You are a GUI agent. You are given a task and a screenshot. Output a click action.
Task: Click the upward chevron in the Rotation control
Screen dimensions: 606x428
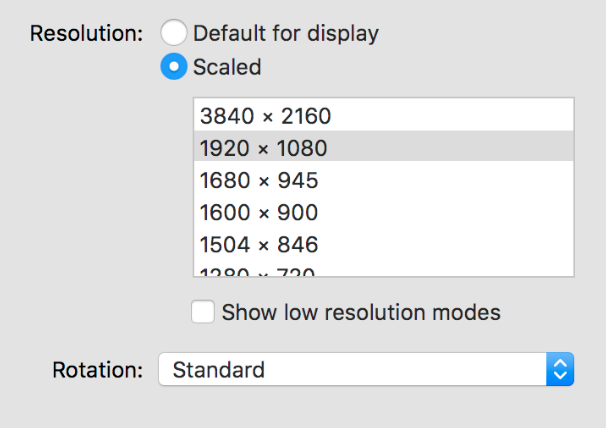point(560,363)
